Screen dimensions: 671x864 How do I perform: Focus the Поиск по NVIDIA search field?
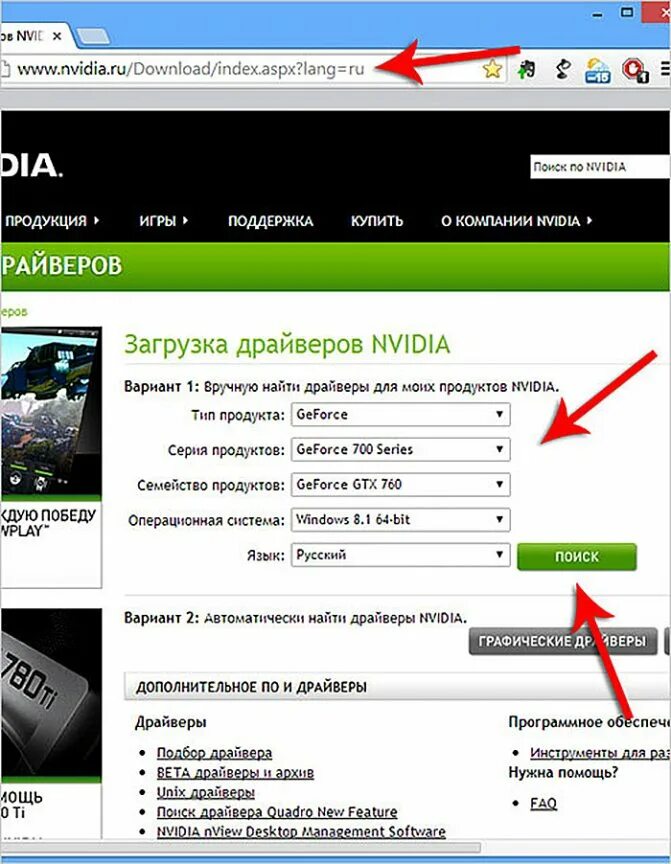coord(600,167)
